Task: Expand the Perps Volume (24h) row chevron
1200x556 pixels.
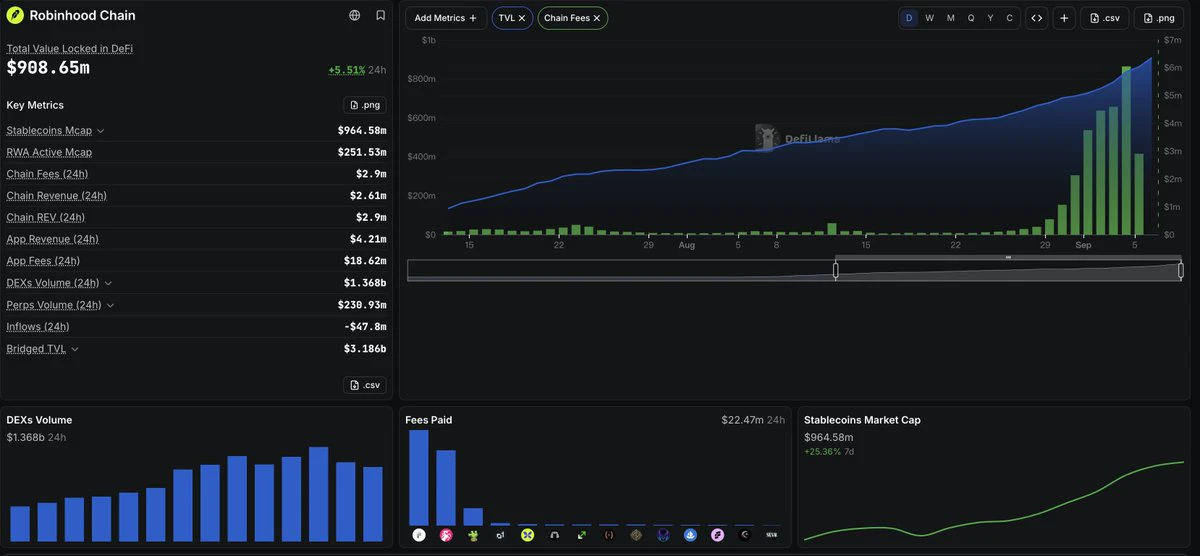Action: coord(110,305)
